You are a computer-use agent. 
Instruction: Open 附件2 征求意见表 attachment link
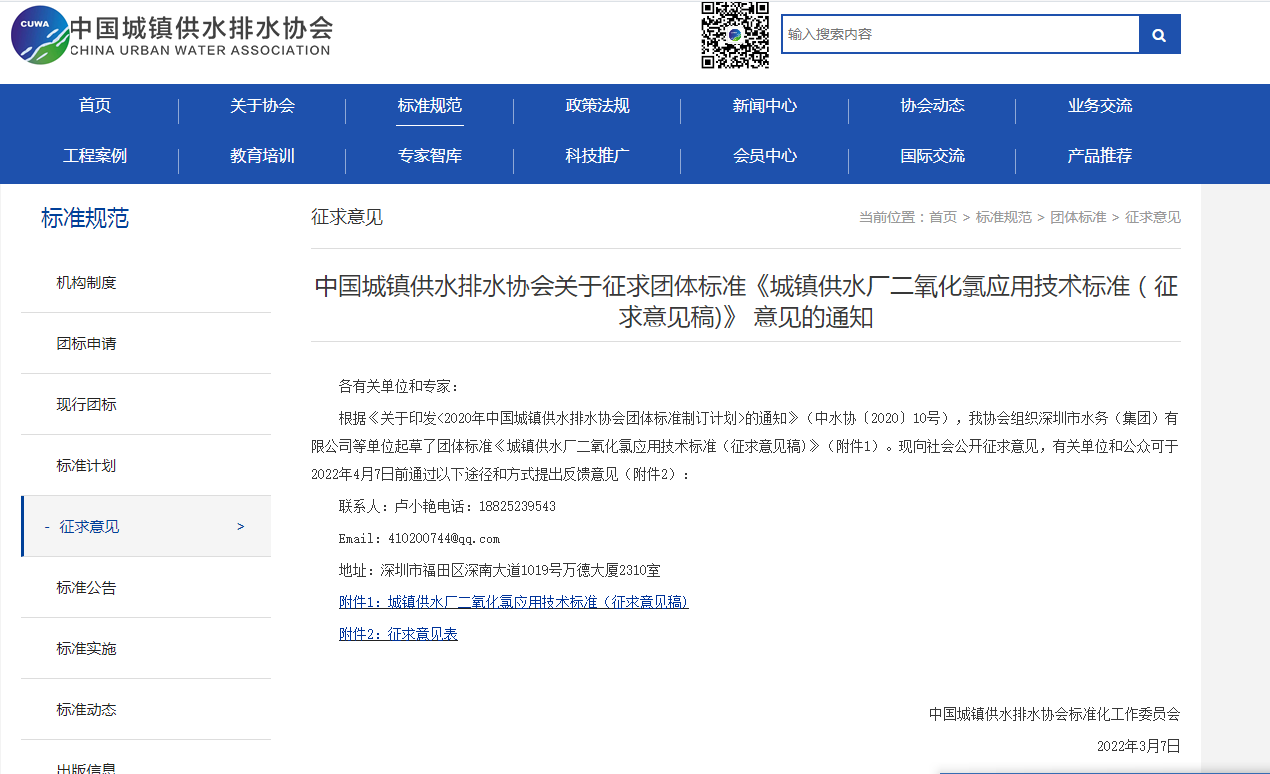[398, 634]
